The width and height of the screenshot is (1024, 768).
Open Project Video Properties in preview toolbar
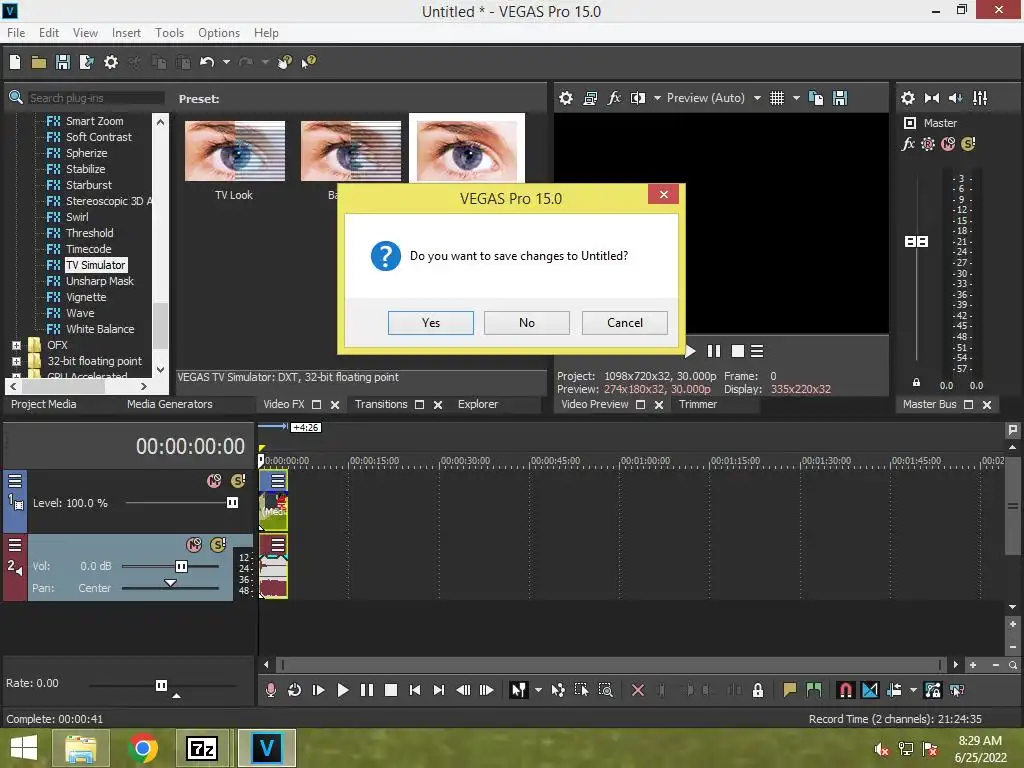click(x=566, y=98)
